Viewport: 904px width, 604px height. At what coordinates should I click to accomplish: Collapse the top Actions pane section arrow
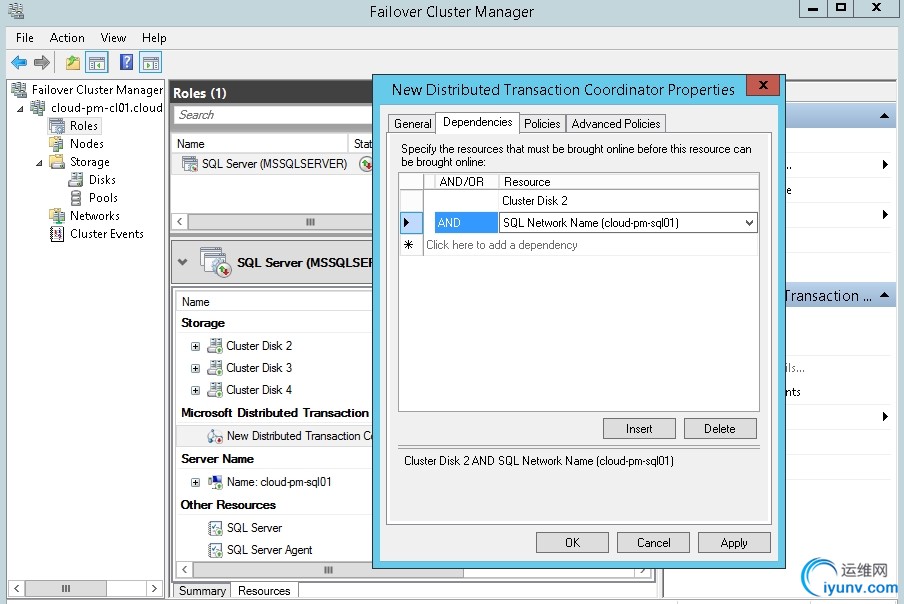(x=884, y=116)
